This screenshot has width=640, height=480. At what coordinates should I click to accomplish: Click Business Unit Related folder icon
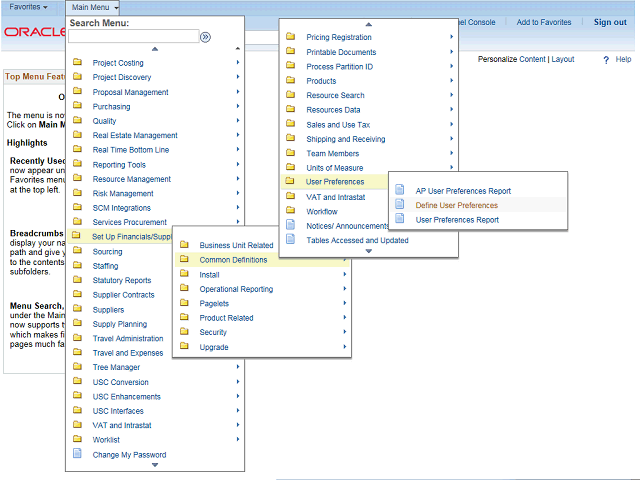click(184, 244)
